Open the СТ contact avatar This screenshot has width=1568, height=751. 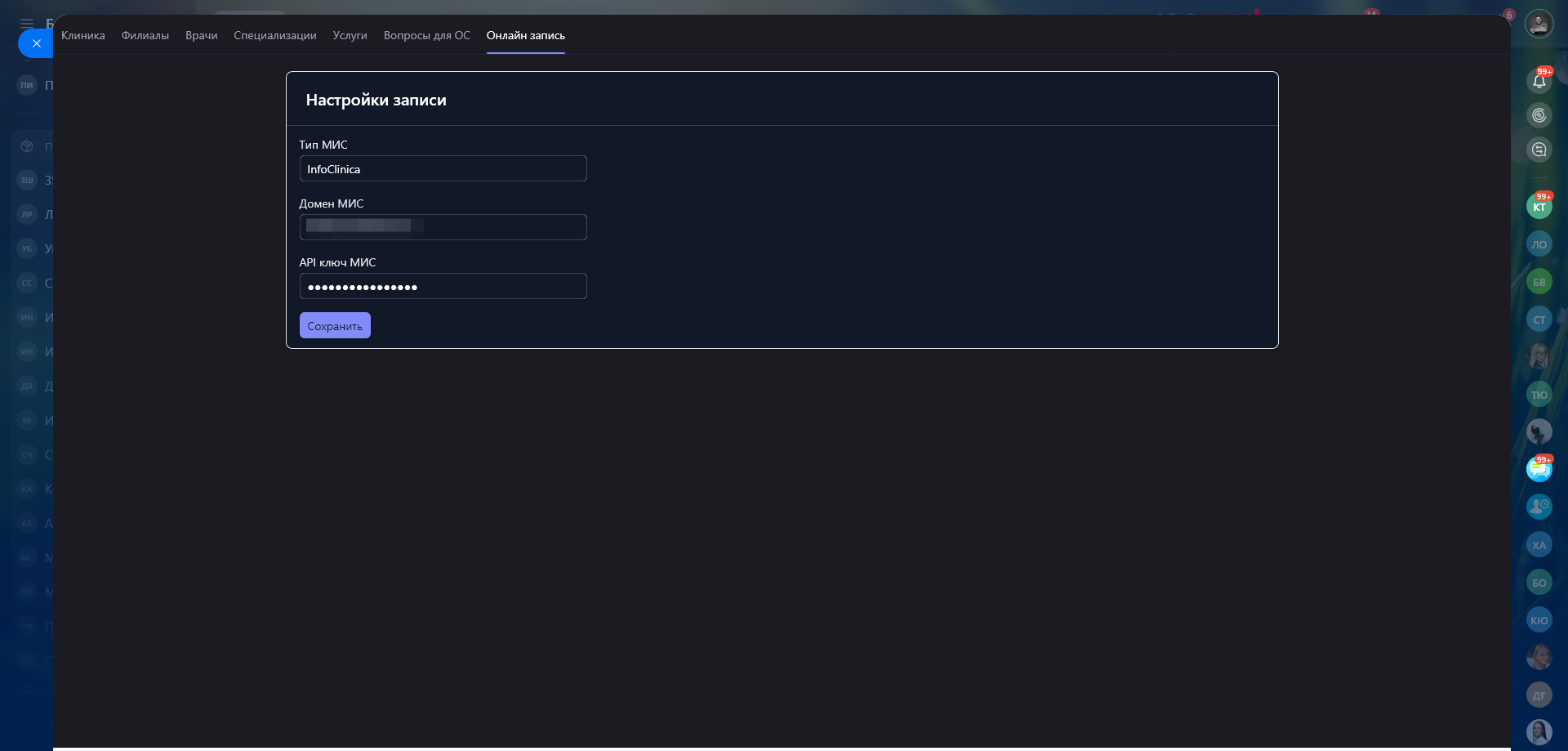point(1539,320)
